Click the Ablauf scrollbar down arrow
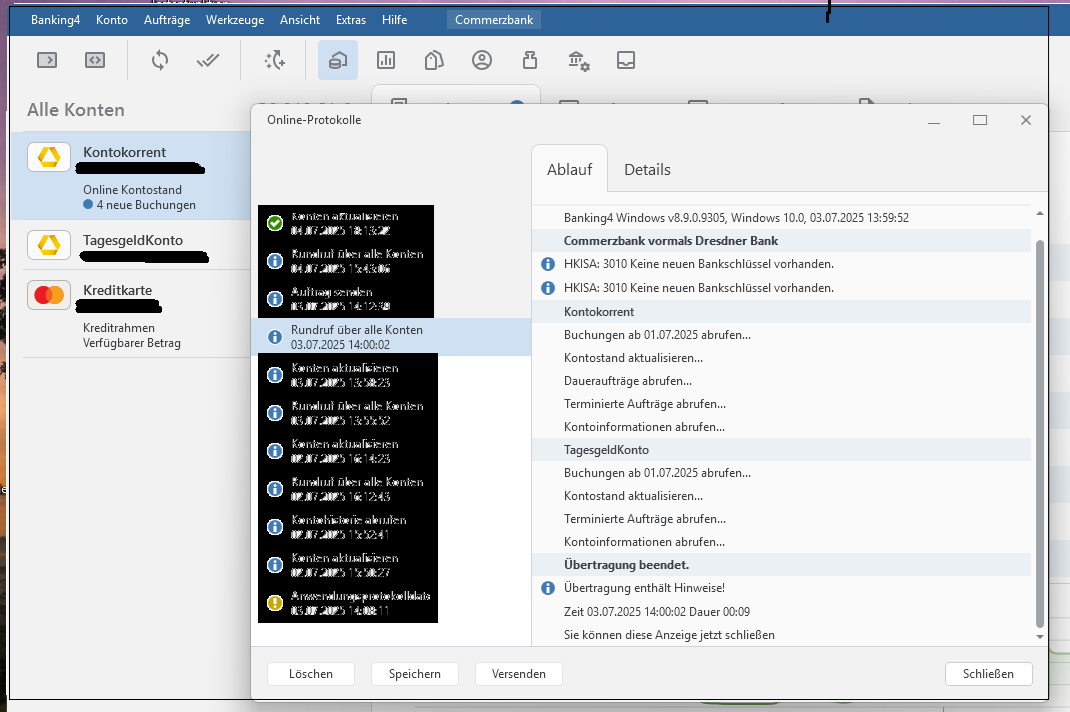The image size is (1070, 712). [1039, 636]
